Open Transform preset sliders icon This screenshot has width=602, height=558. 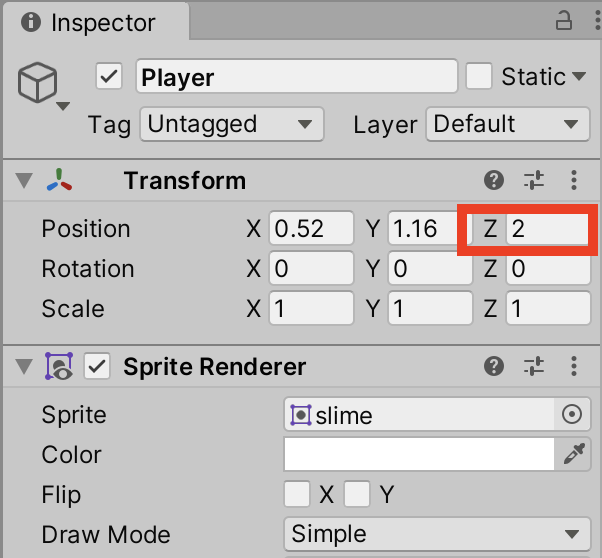pyautogui.click(x=534, y=180)
